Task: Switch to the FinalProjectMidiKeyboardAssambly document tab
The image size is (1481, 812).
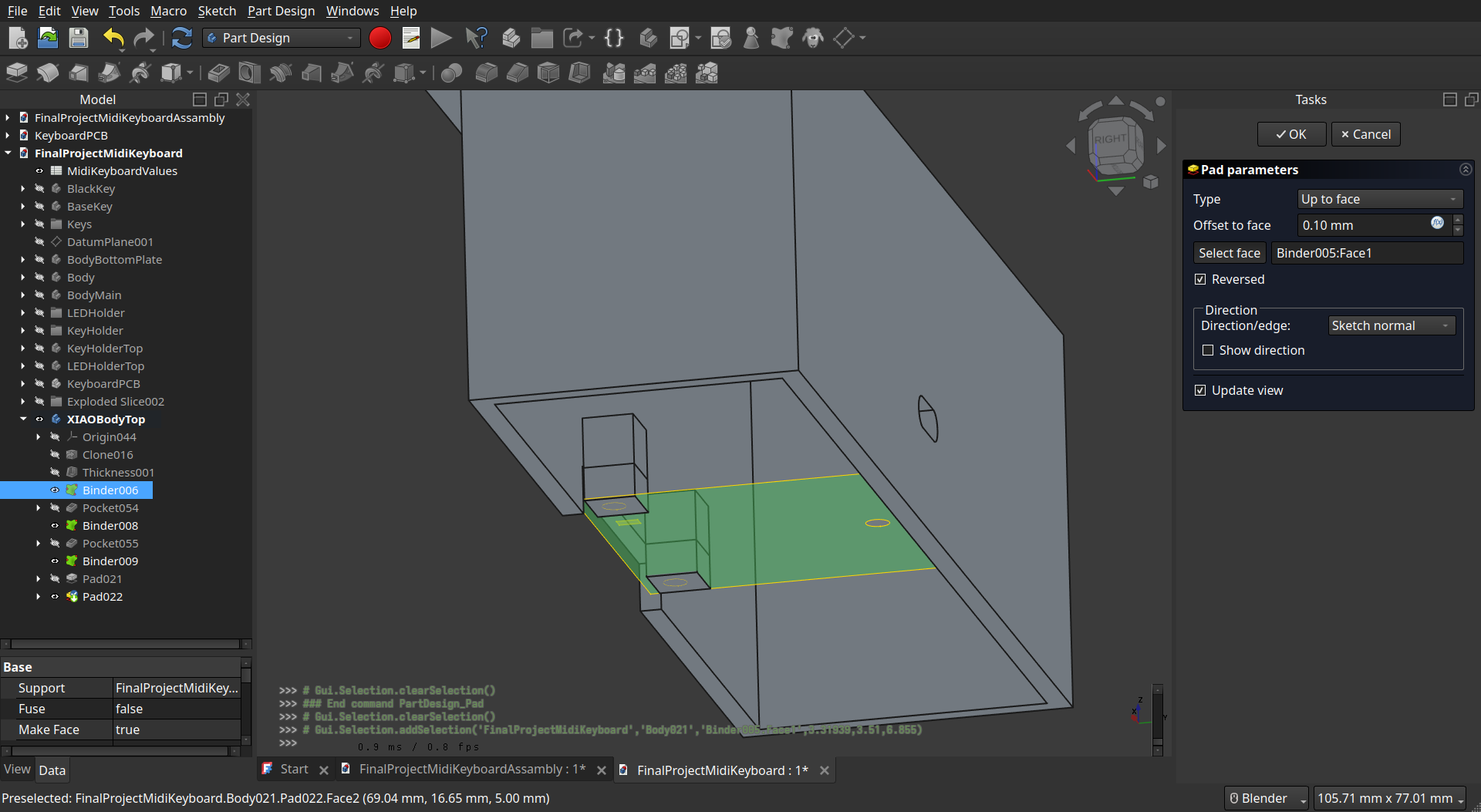Action: 471,770
